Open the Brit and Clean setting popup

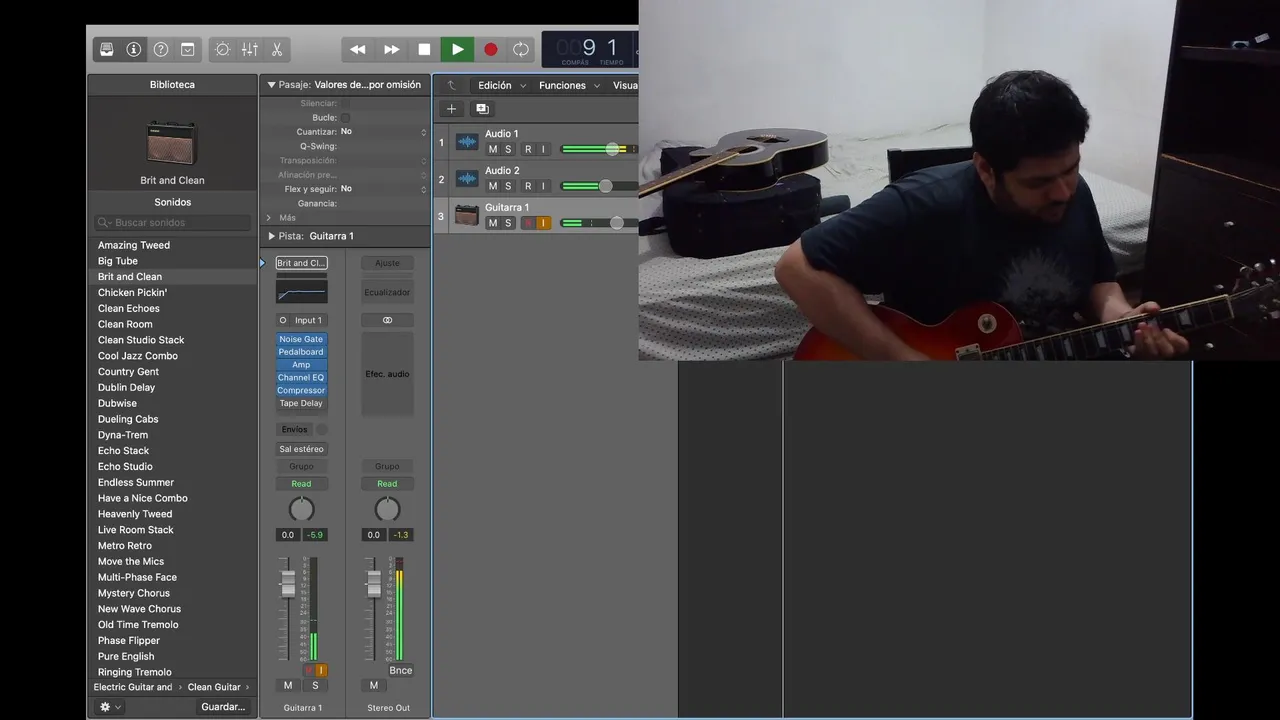pyautogui.click(x=301, y=263)
